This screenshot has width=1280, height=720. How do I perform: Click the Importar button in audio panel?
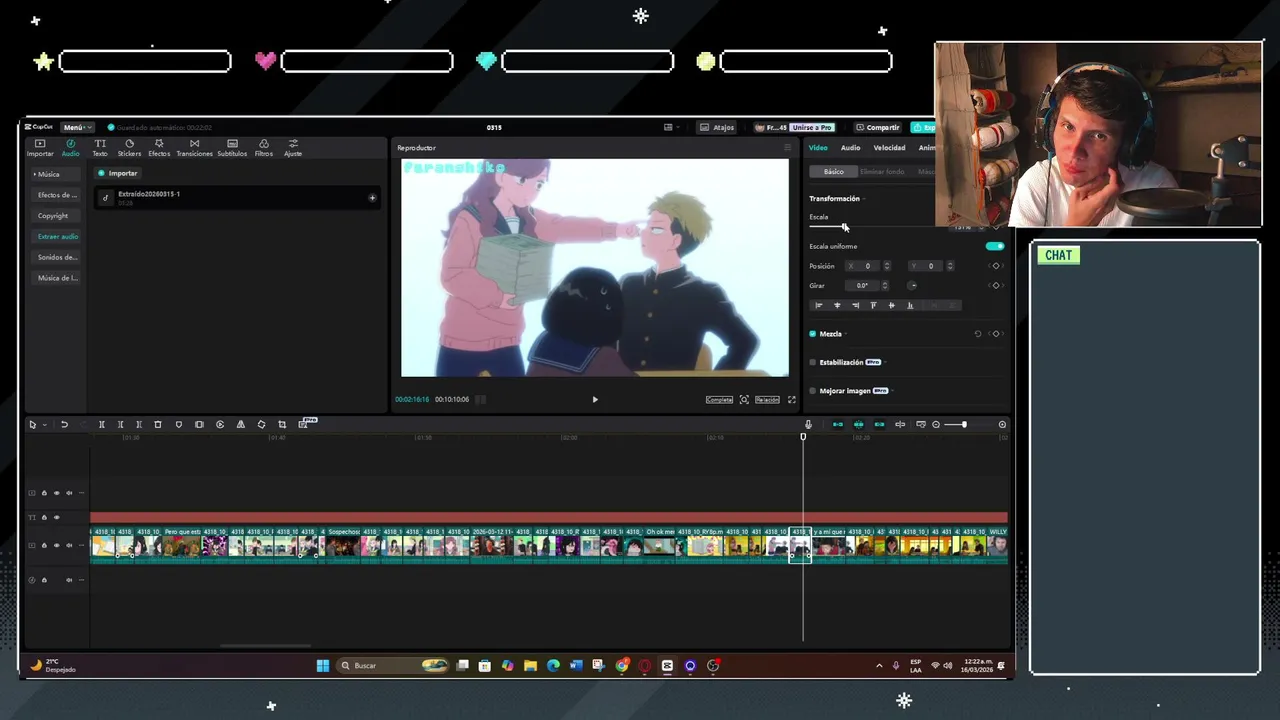118,174
